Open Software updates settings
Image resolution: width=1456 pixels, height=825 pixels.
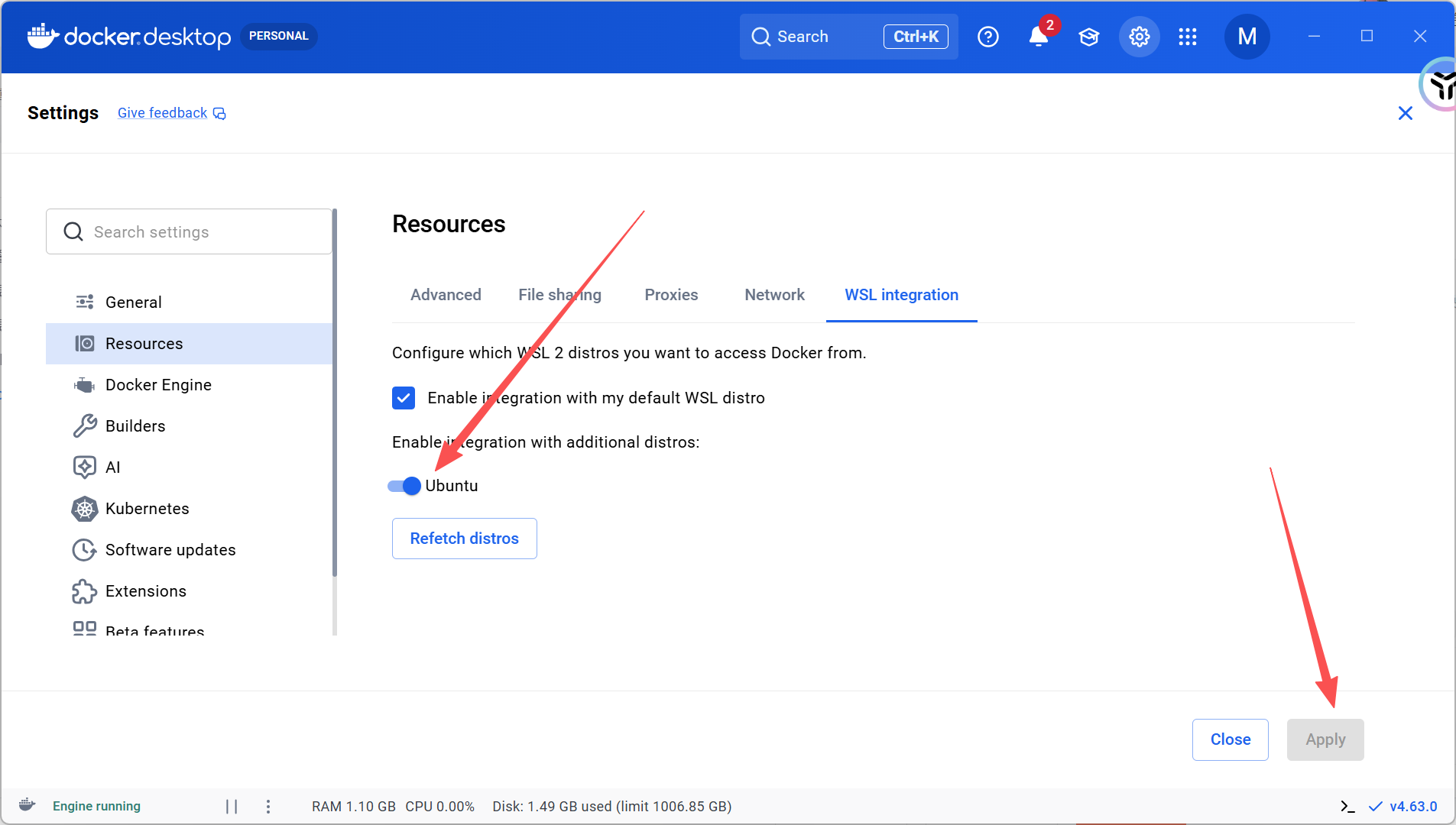[189, 550]
